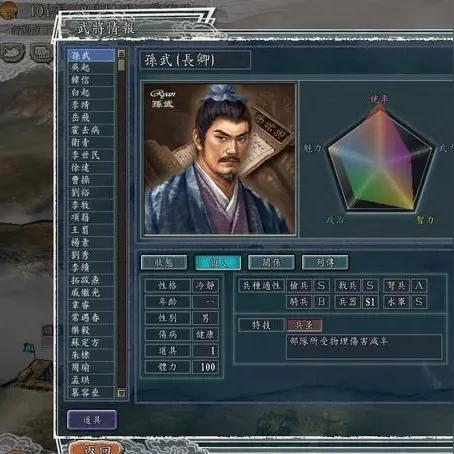The height and width of the screenshot is (454, 454).
Task: Click the 道具 button at the bottom
Action: (x=92, y=420)
